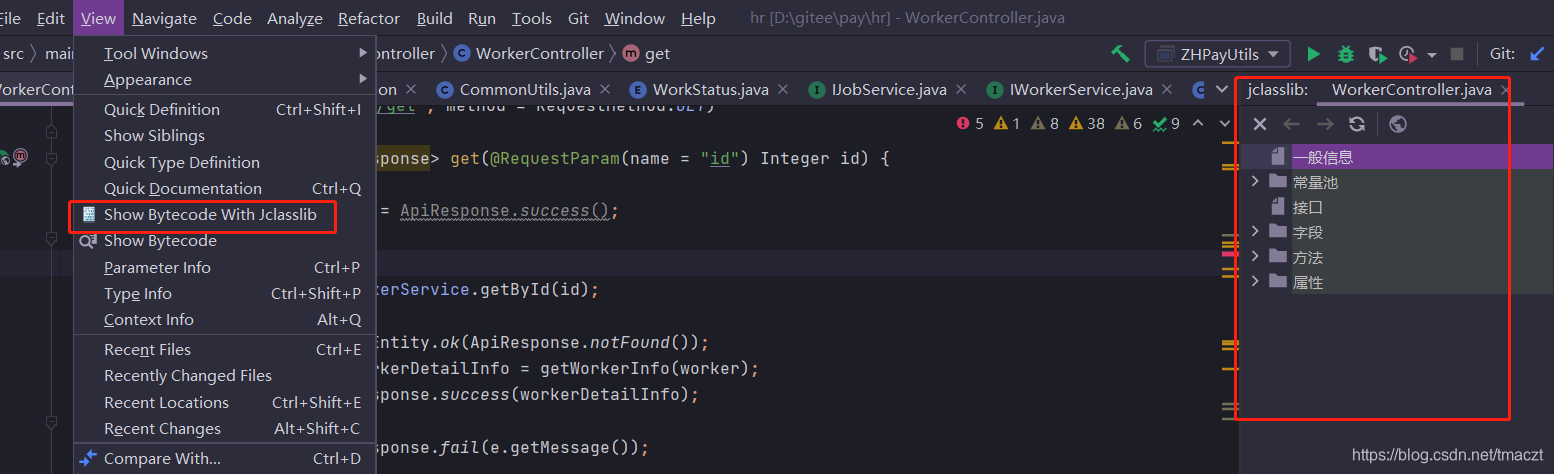Choose Compare With... menu entry
The image size is (1554, 474).
[225, 459]
